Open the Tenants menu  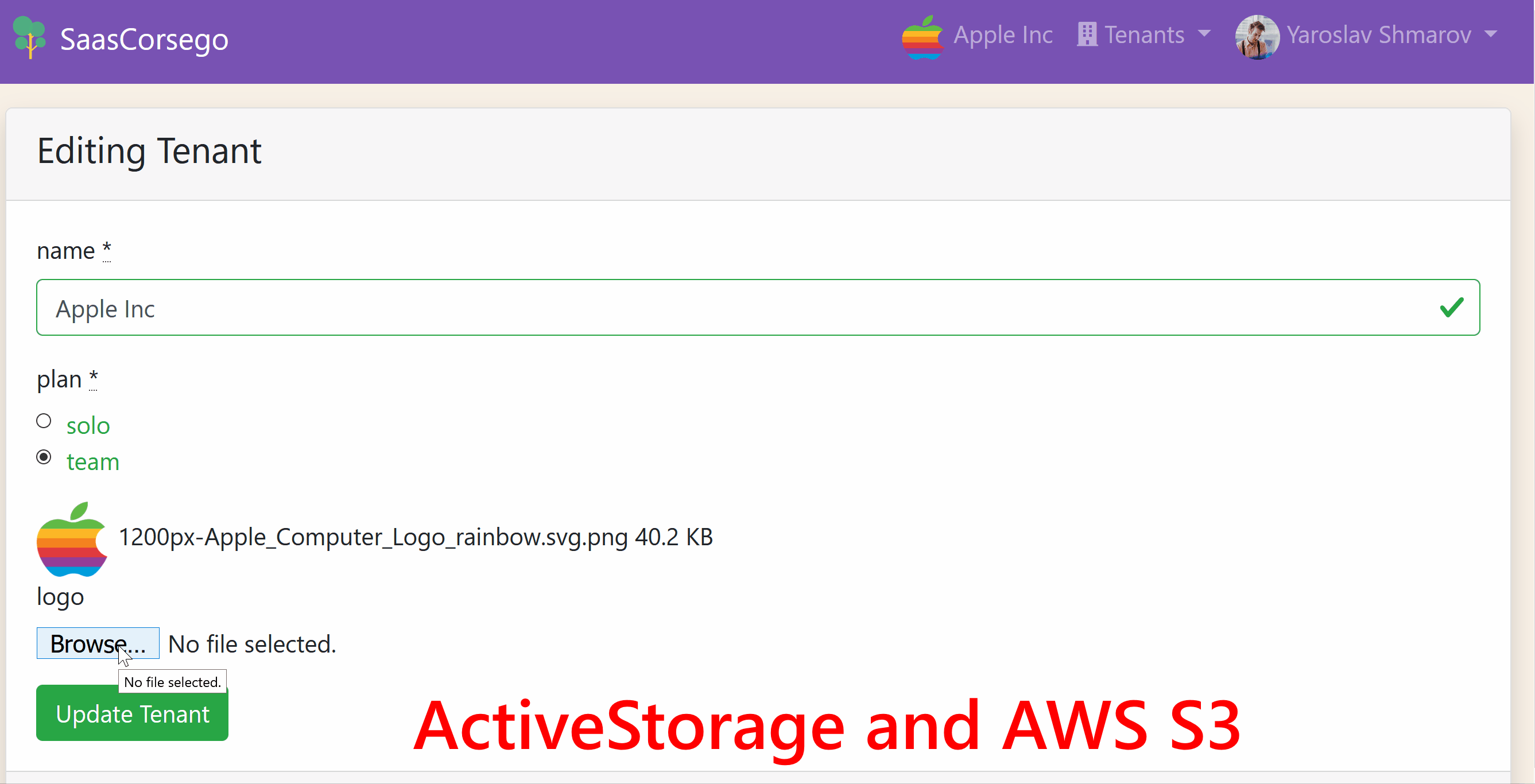click(x=1144, y=35)
